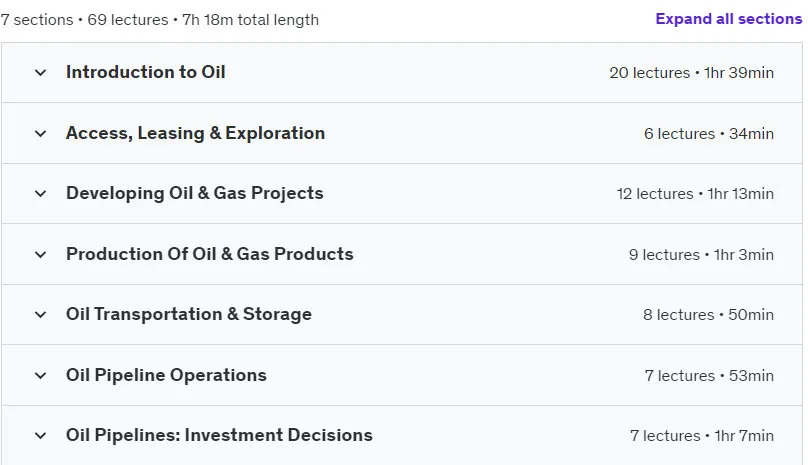The width and height of the screenshot is (808, 465).
Task: Open Production Of Oil & Gas Products title
Action: click(210, 254)
